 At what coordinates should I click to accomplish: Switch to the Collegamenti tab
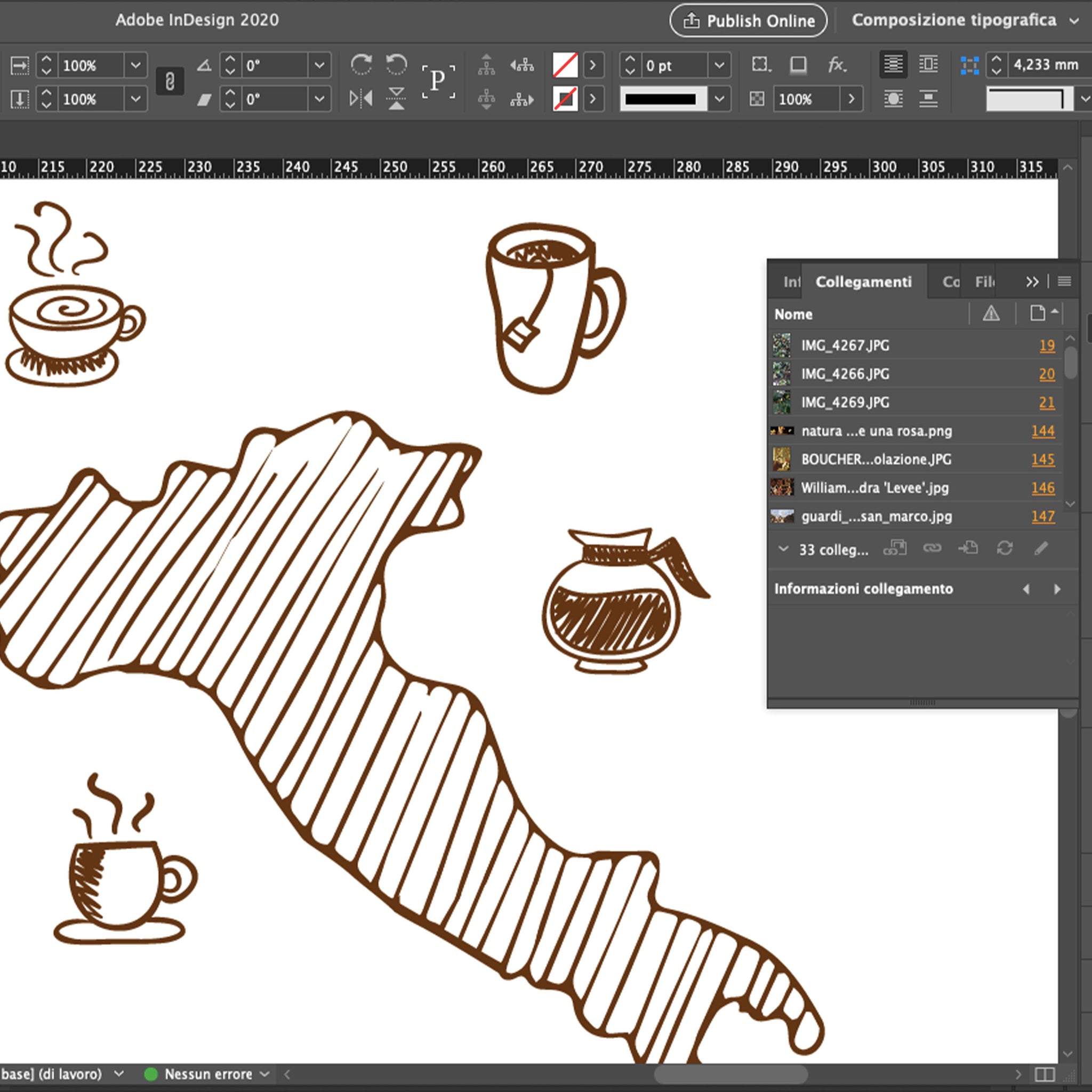point(863,282)
